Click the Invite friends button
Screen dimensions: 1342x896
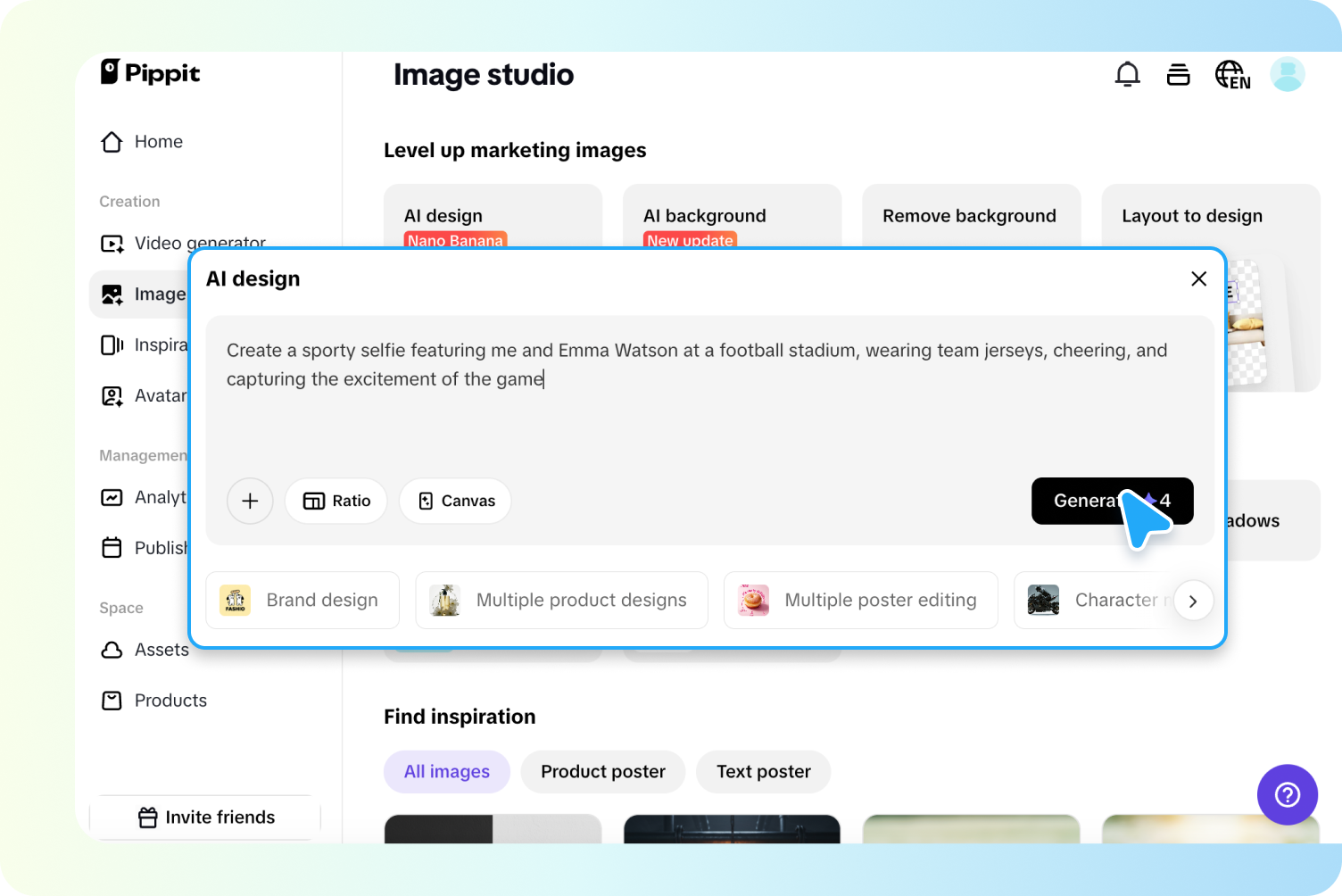206,817
